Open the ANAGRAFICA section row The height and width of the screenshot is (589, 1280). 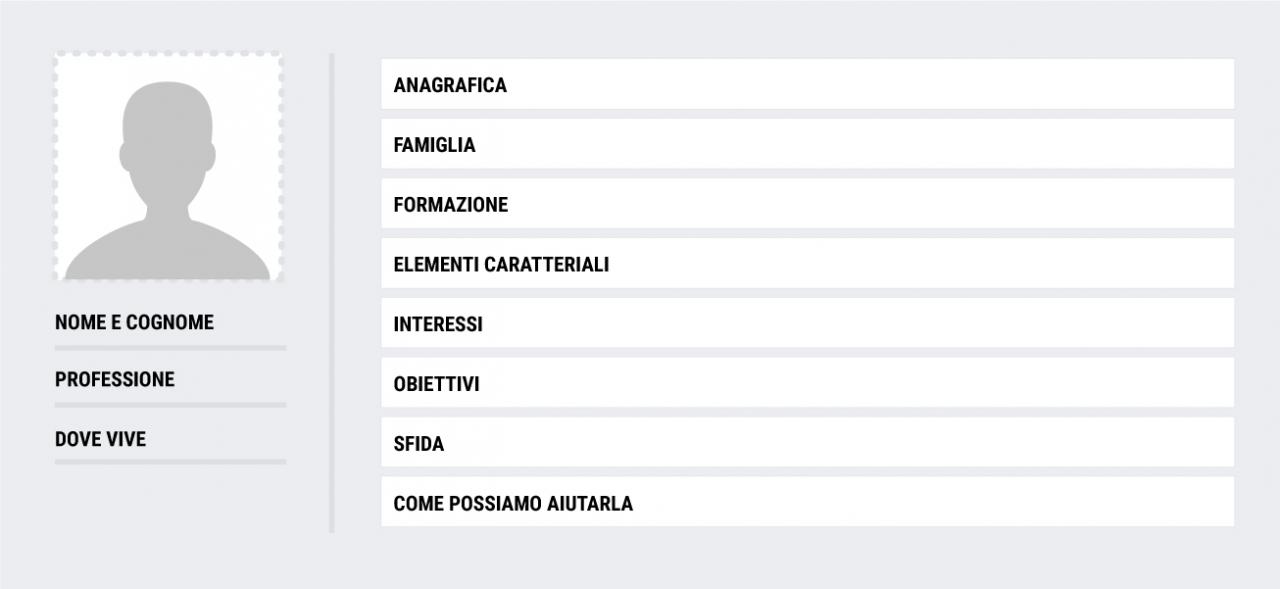pos(807,84)
